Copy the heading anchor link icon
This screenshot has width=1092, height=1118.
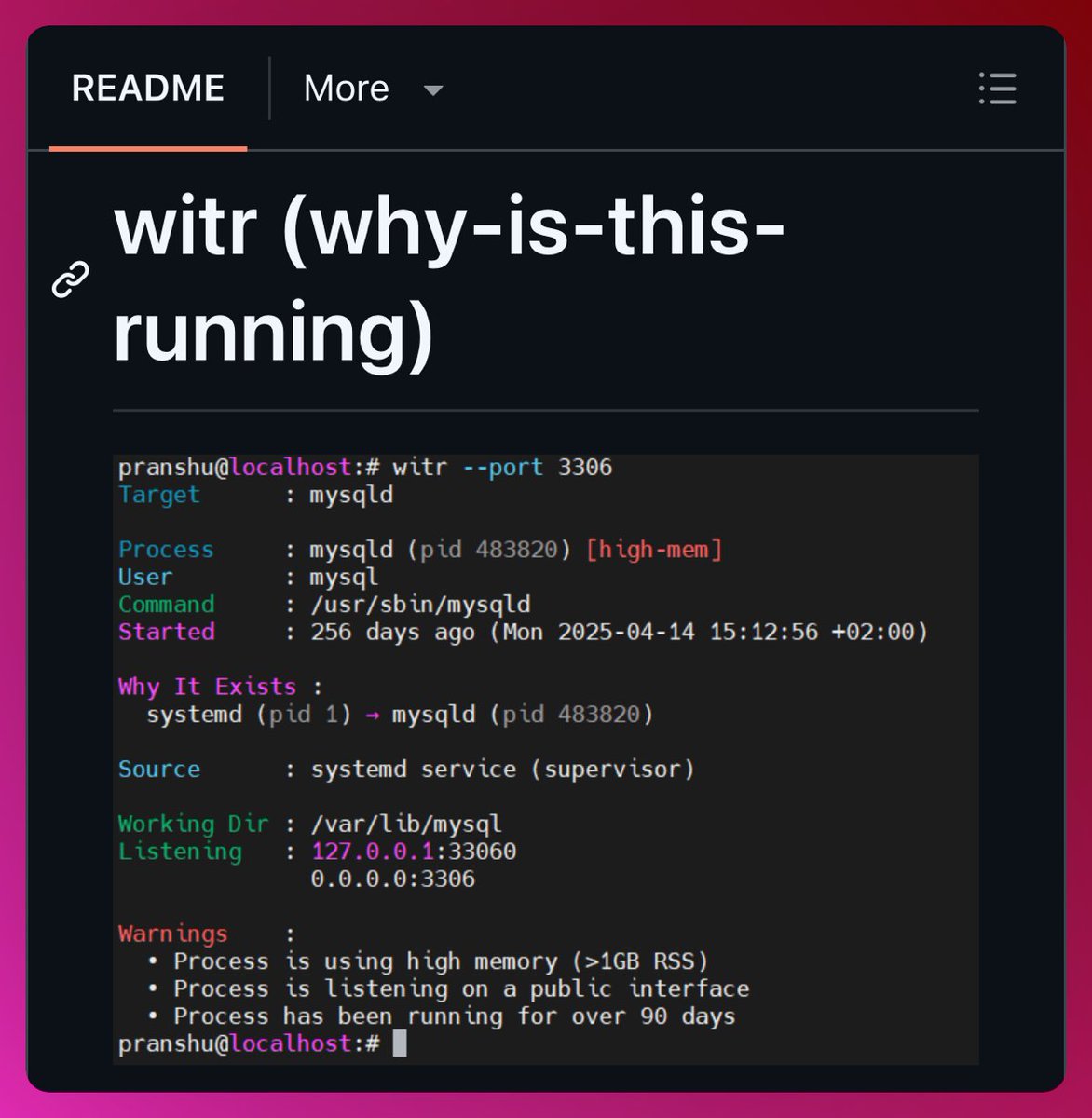click(71, 279)
